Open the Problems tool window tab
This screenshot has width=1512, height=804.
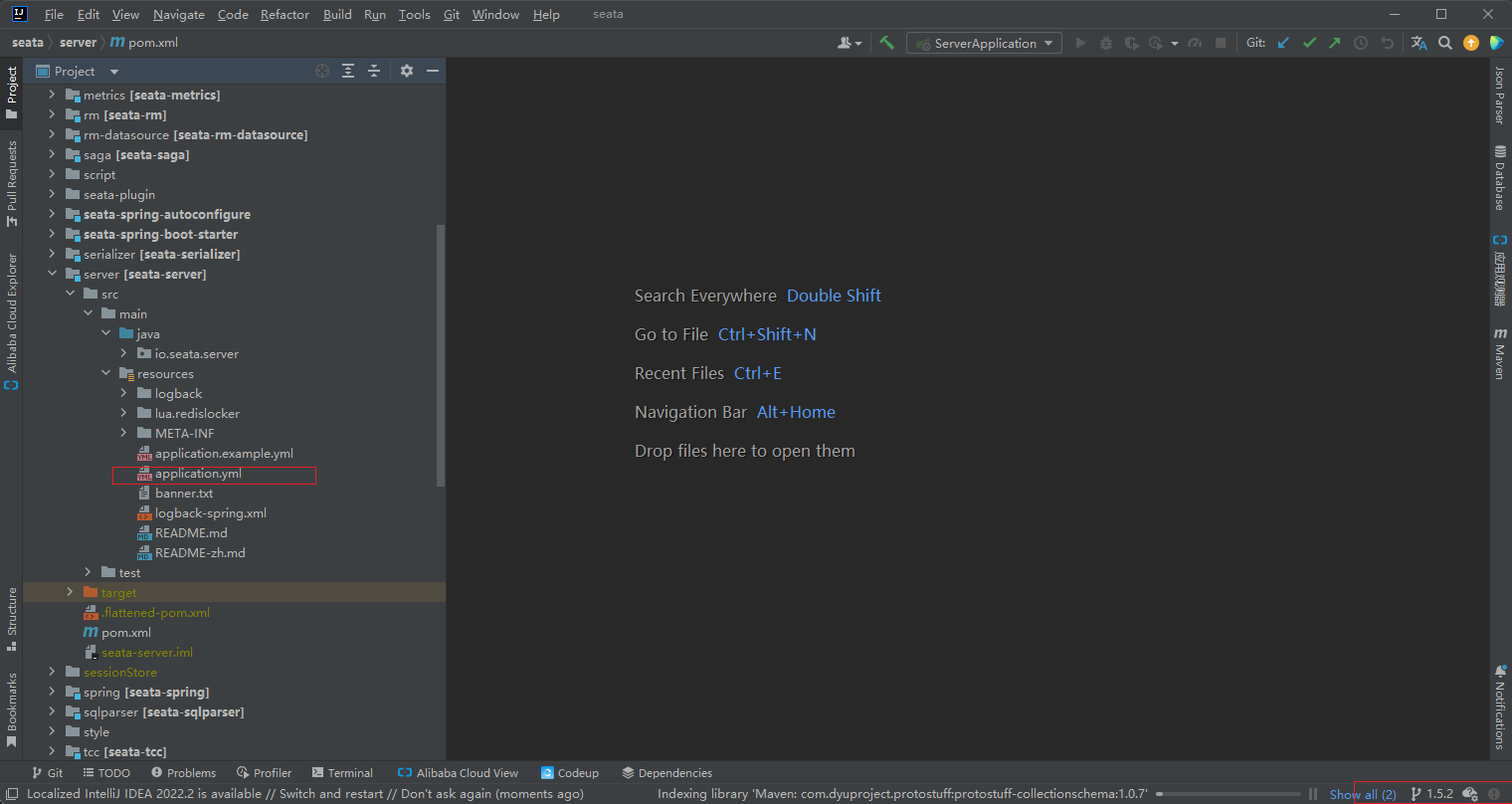point(183,773)
